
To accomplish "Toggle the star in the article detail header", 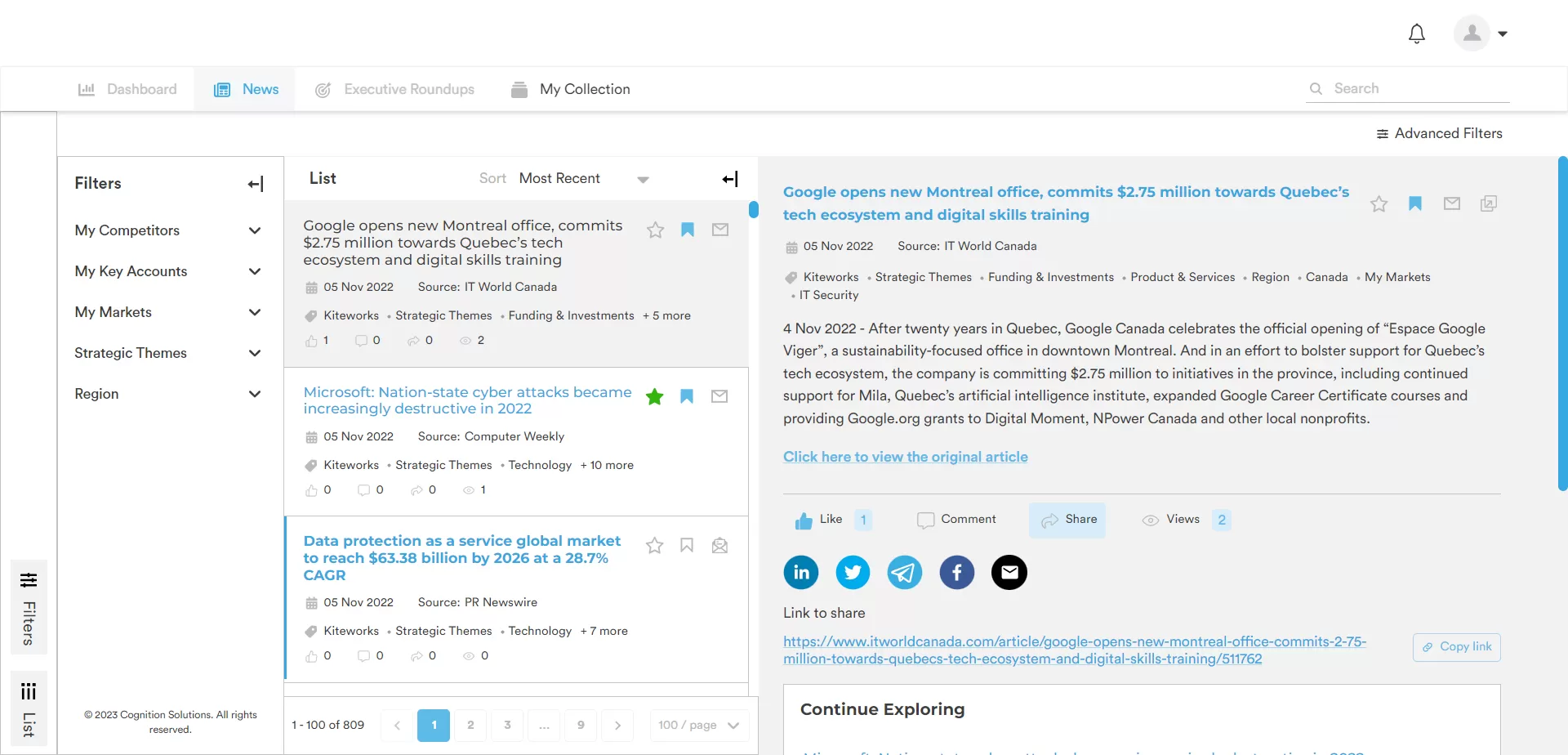I will (x=1379, y=203).
